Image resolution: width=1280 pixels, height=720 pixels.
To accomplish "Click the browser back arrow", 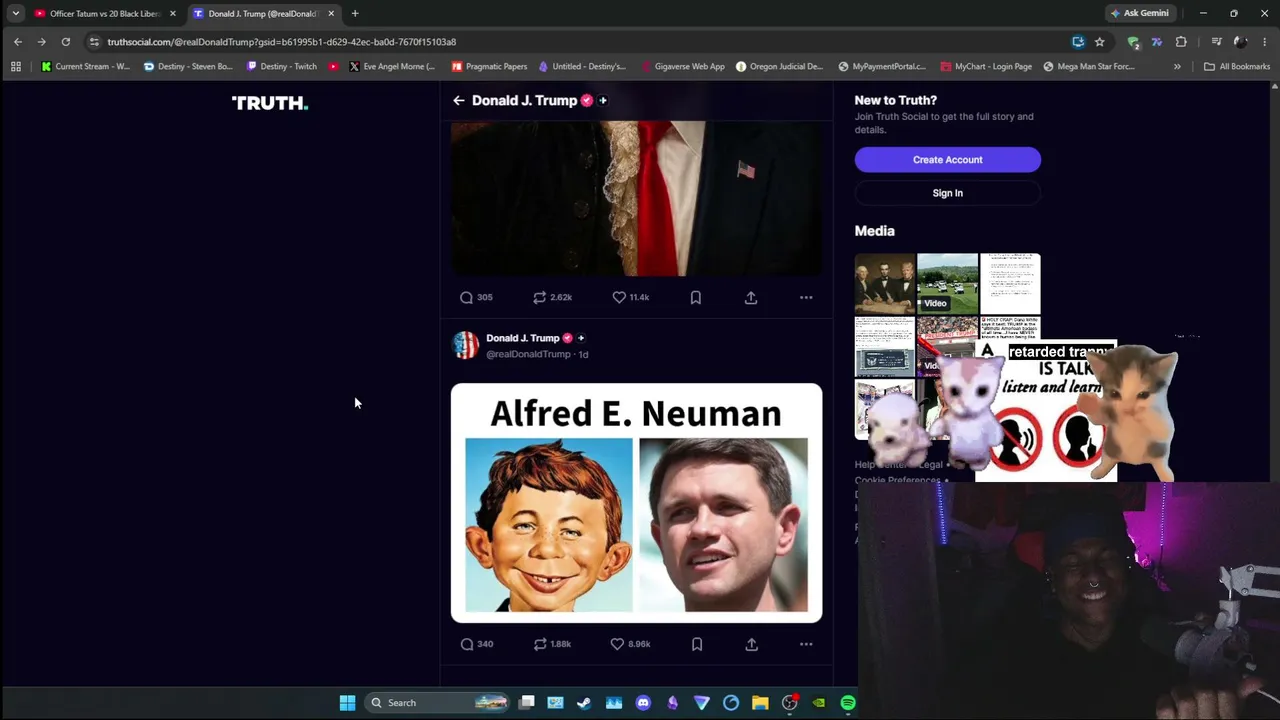I will [18, 42].
